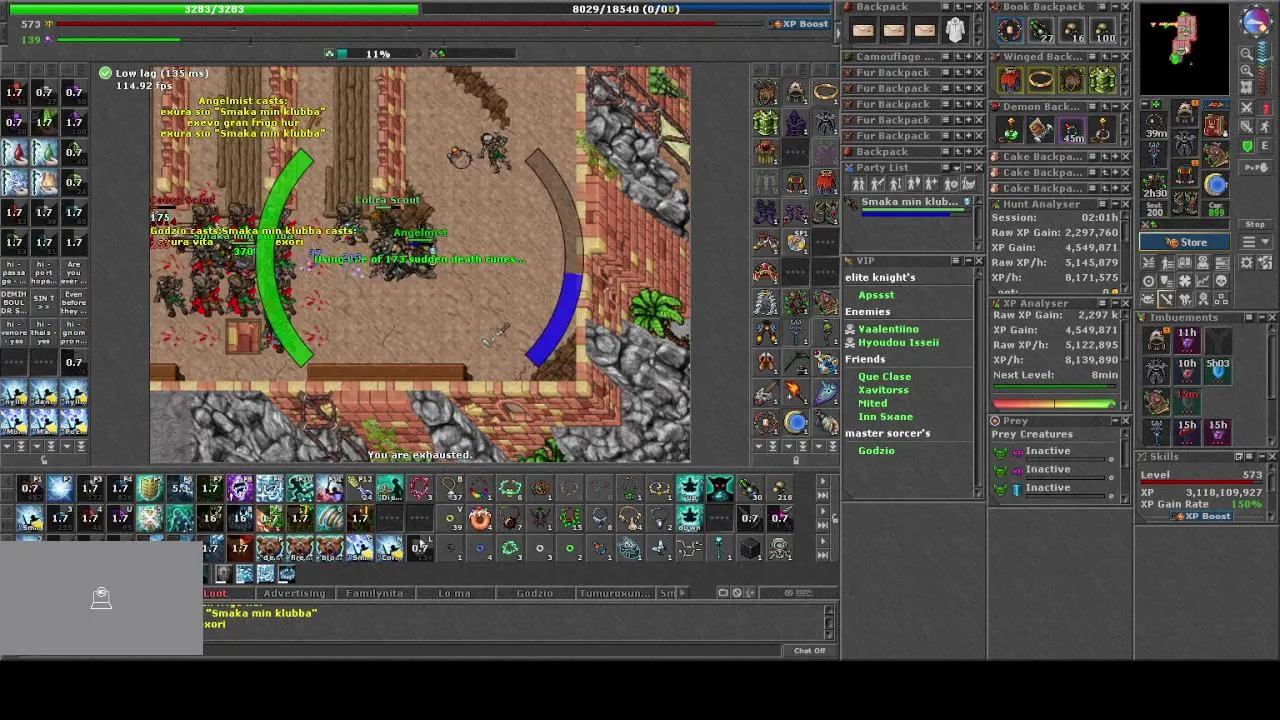
Task: Toggle Chat Off button
Action: point(809,650)
